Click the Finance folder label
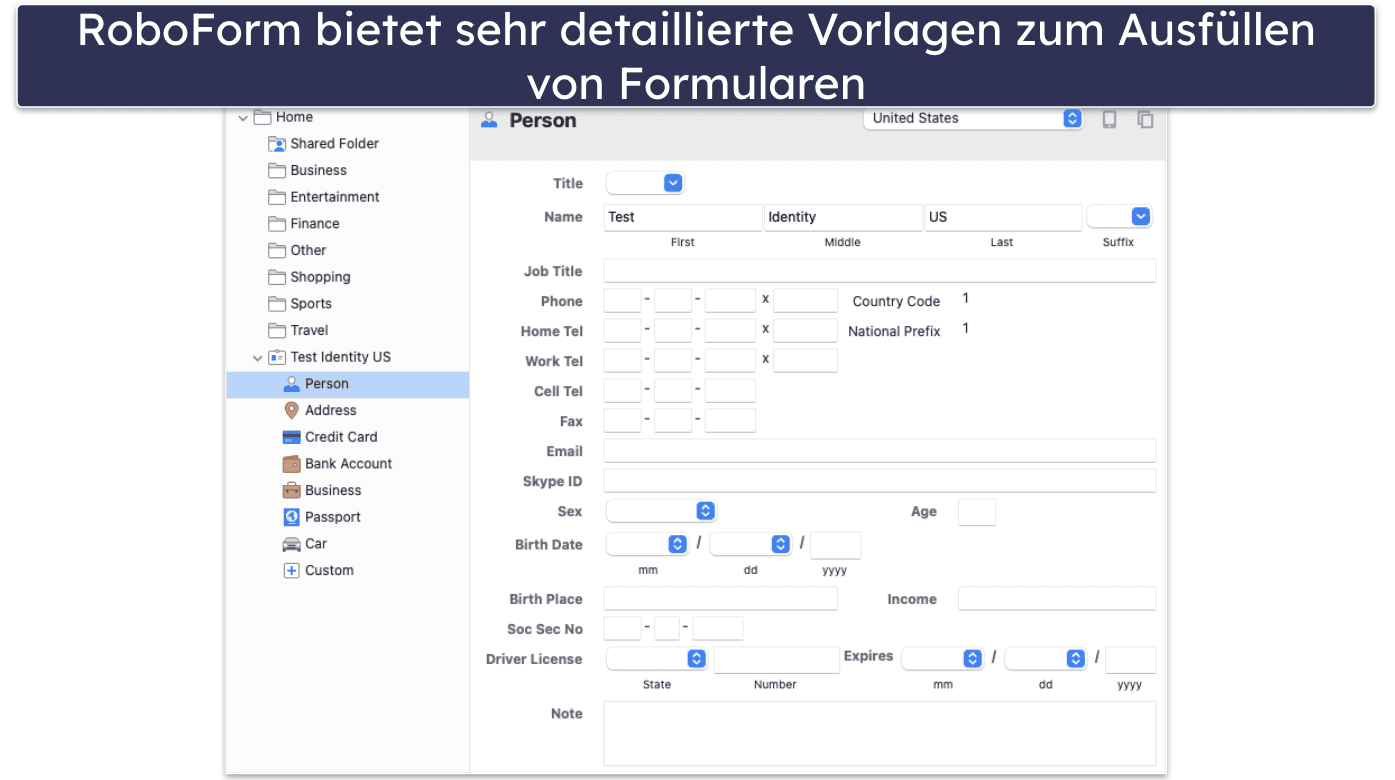The width and height of the screenshot is (1395, 780). coord(315,224)
